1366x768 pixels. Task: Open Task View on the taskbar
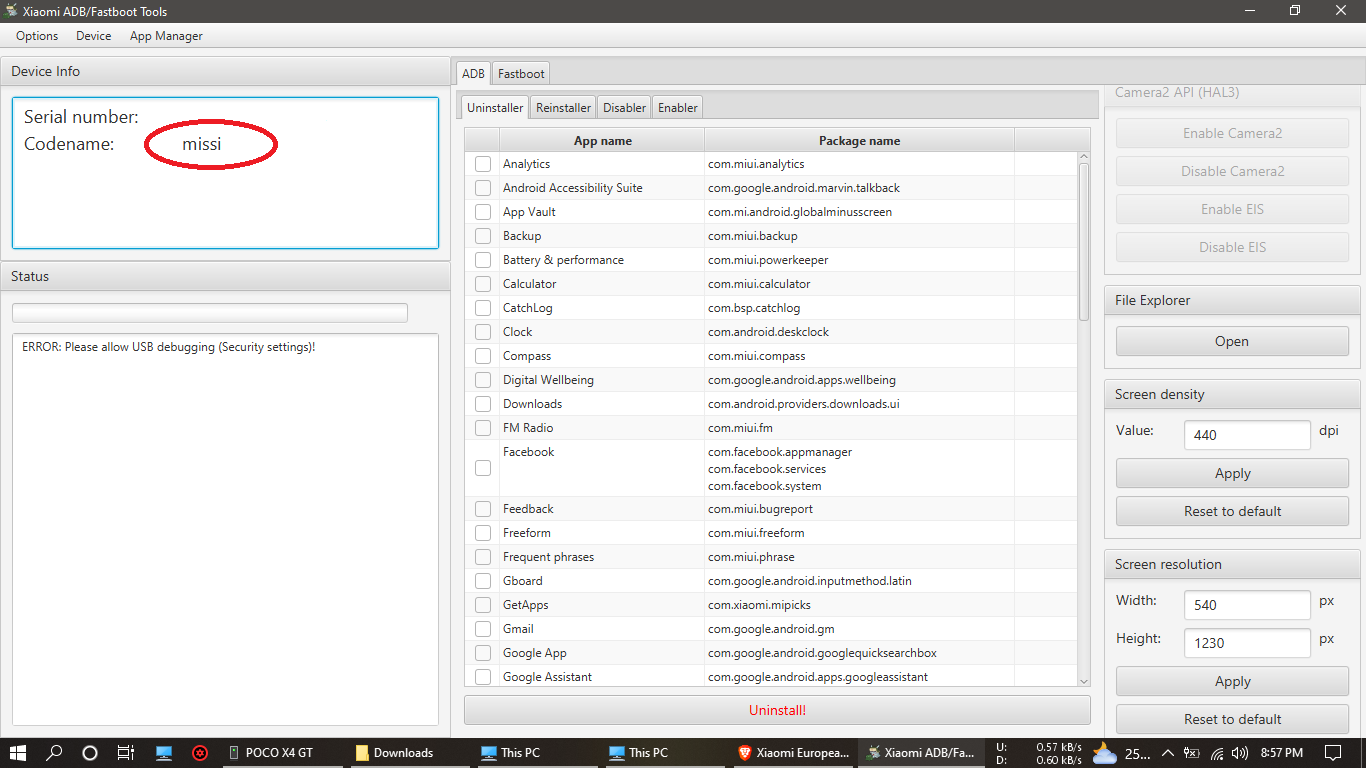tap(126, 753)
